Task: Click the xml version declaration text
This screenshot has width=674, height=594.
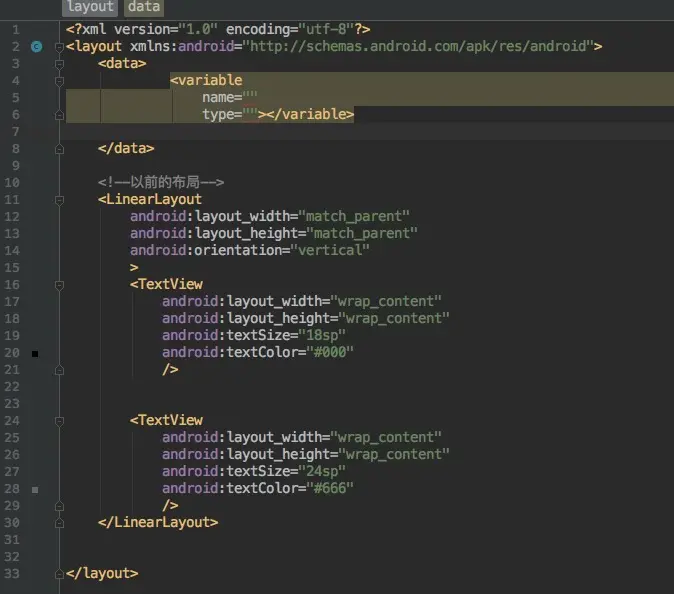Action: 218,29
